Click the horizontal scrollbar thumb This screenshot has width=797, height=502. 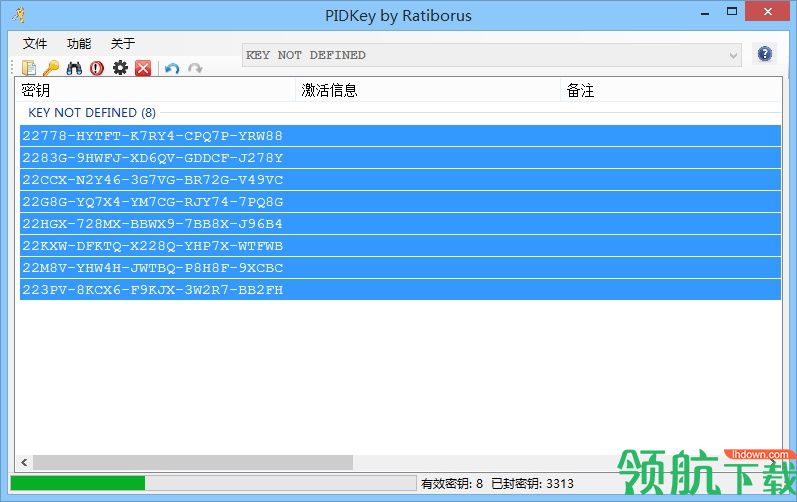click(193, 462)
